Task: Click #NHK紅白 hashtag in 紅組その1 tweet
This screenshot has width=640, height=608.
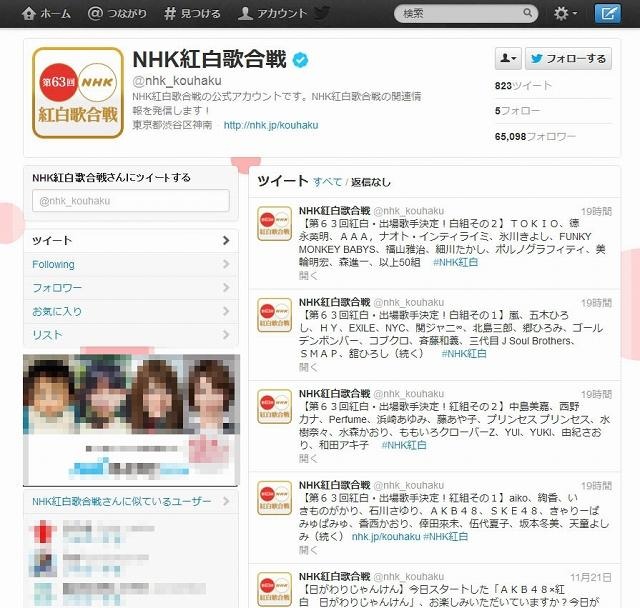Action: click(x=446, y=536)
